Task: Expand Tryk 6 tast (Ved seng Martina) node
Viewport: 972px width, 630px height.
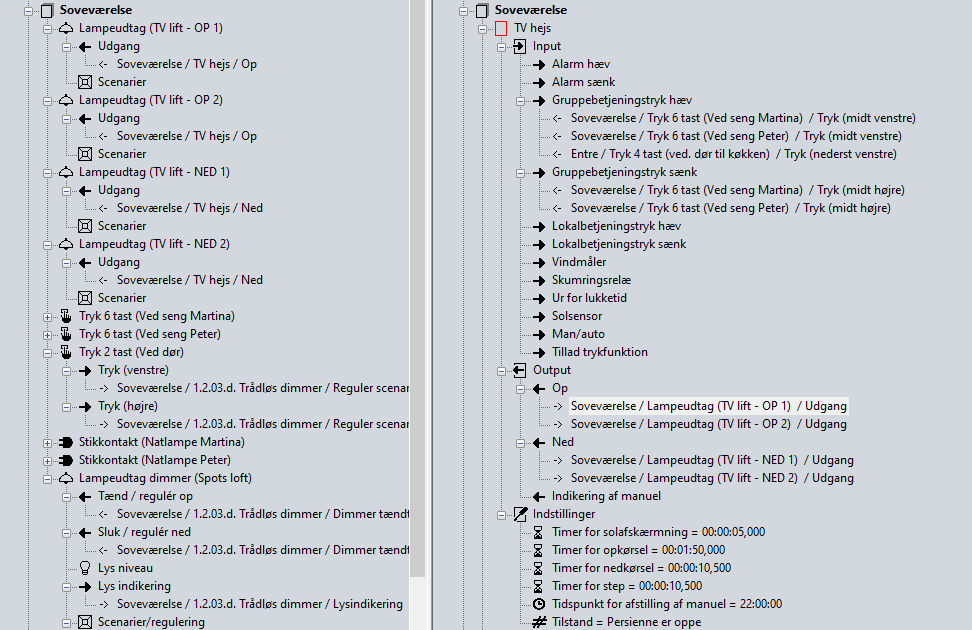Action: point(47,316)
